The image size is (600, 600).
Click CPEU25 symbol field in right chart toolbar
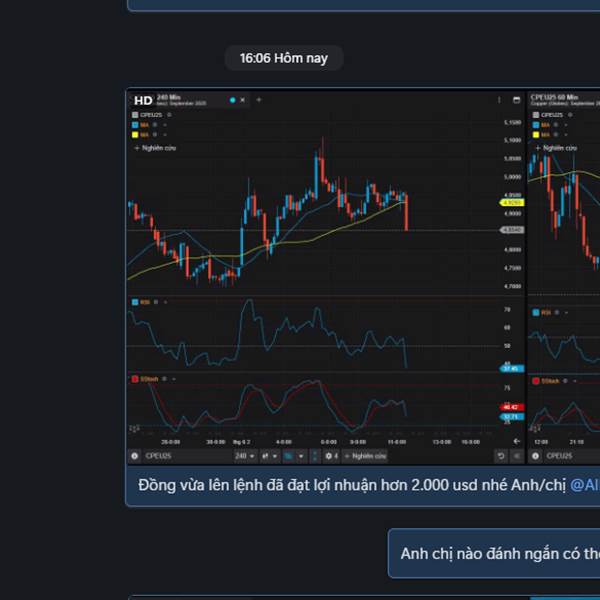coord(572,456)
